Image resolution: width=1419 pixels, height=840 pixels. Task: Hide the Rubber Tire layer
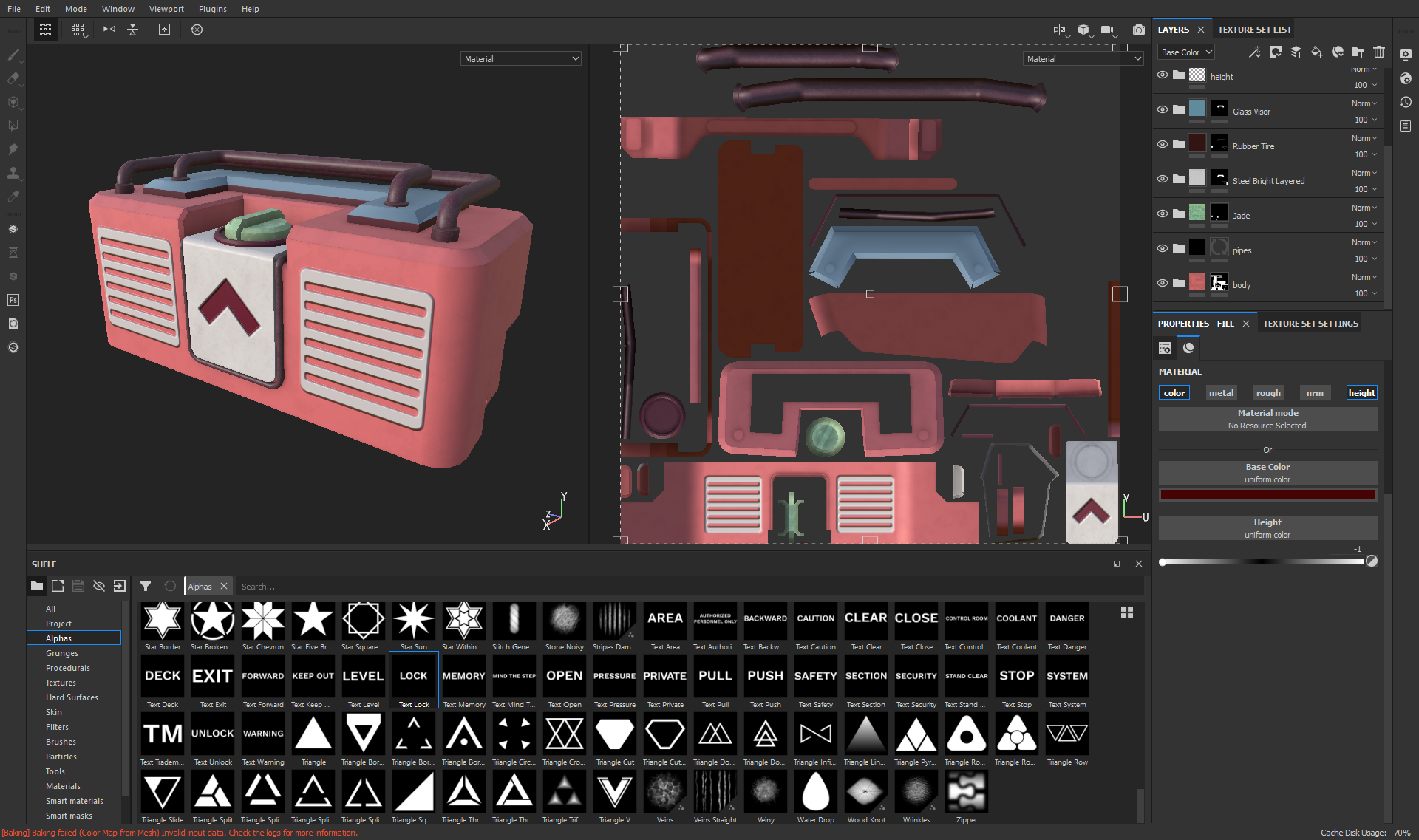(x=1163, y=145)
